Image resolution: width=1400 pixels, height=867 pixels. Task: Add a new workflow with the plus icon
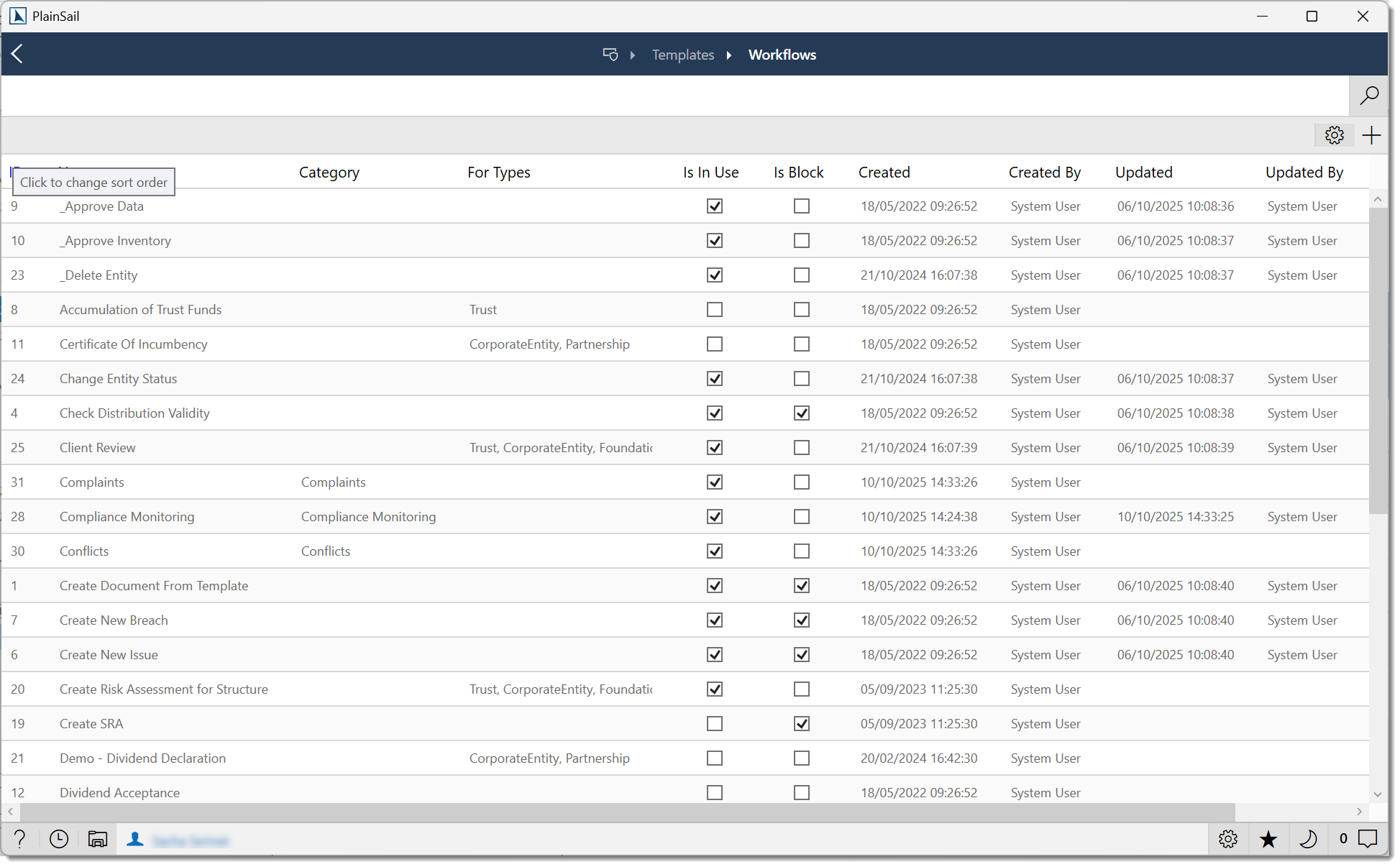[x=1371, y=134]
